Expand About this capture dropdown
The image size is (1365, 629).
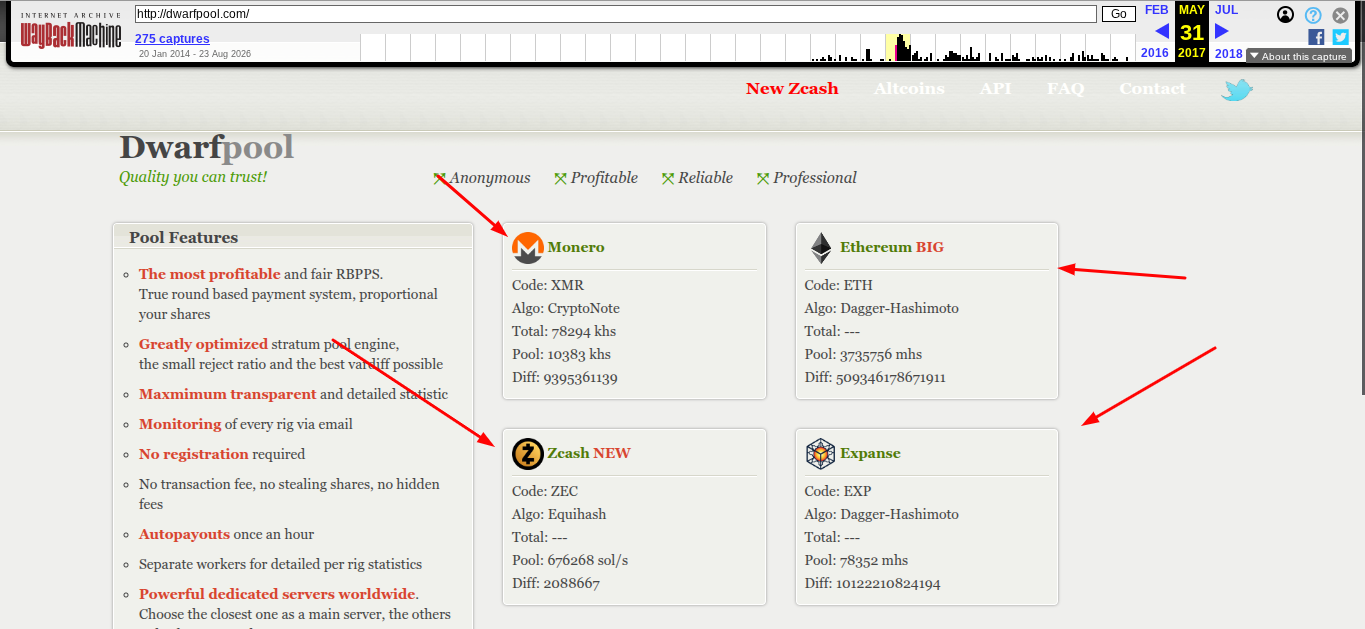[1299, 56]
